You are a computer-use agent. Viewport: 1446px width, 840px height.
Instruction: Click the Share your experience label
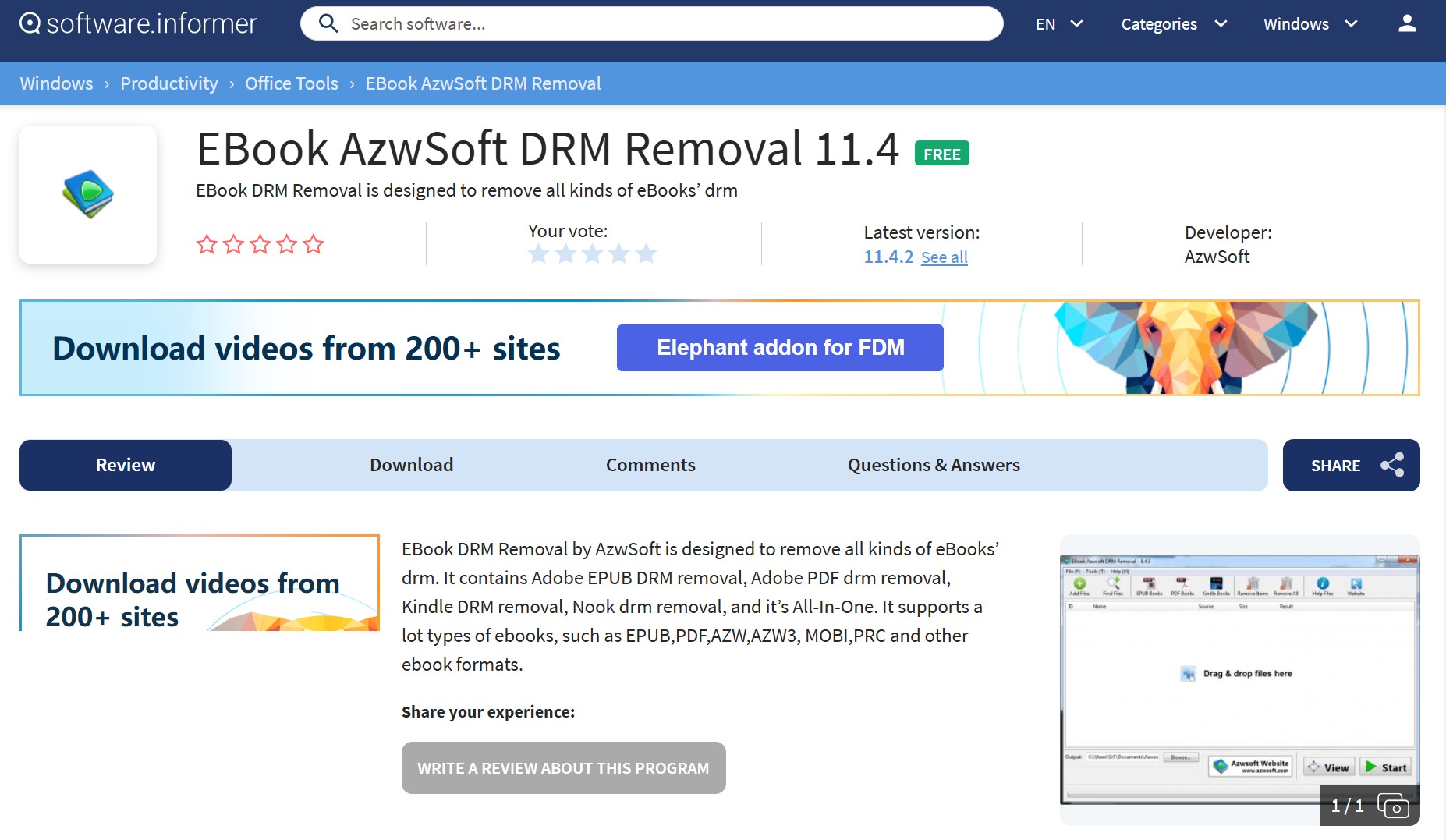tap(488, 712)
